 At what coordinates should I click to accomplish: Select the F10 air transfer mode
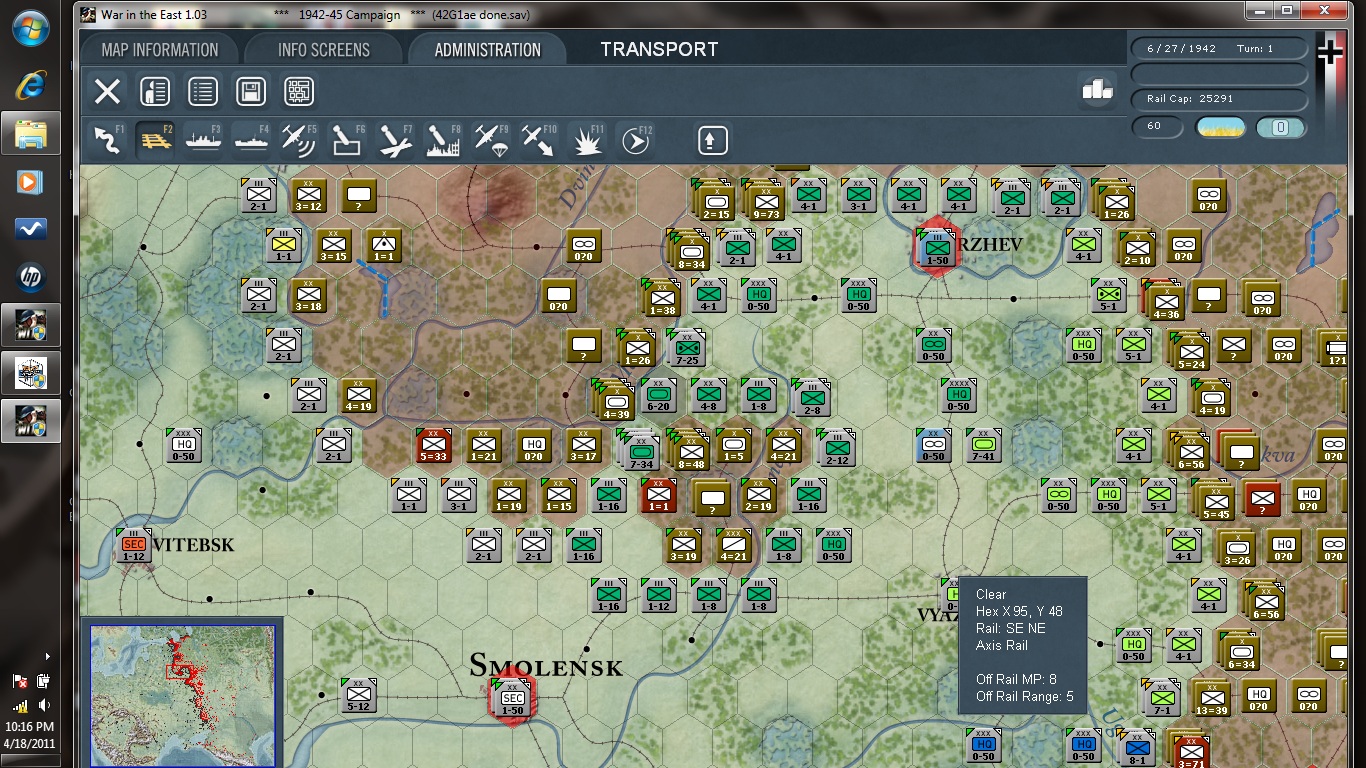[x=540, y=140]
